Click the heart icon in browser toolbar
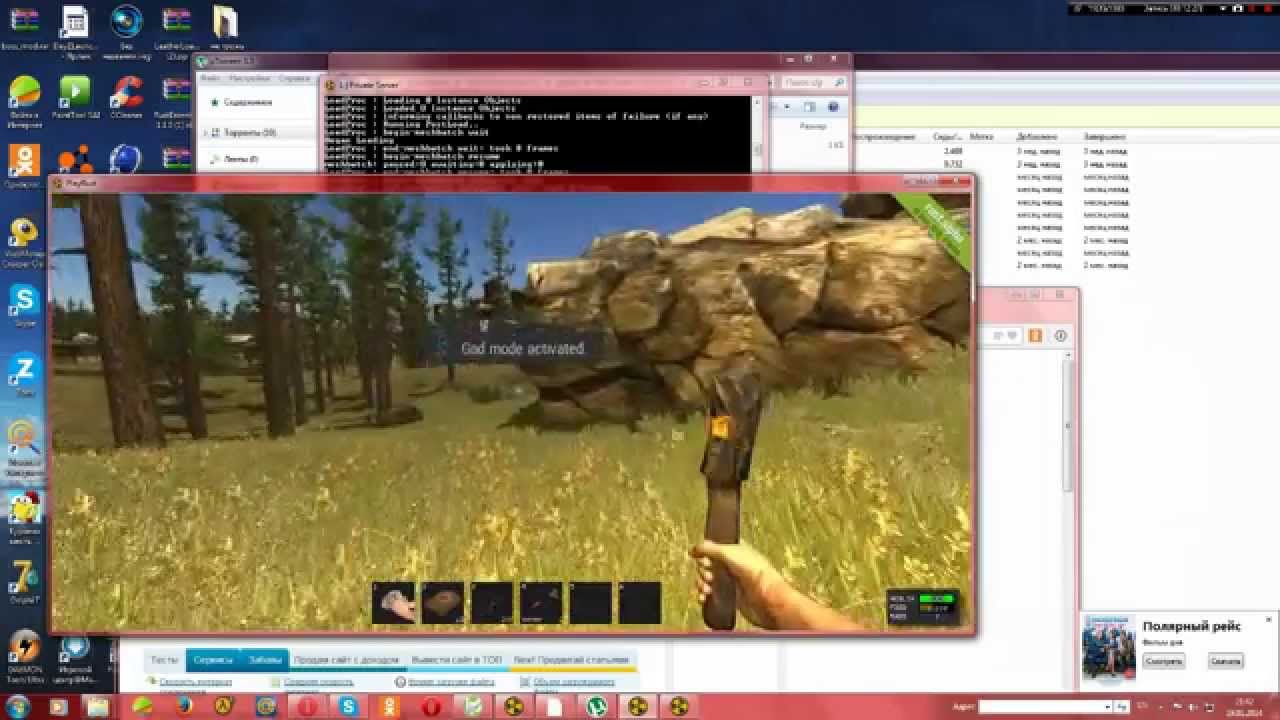The height and width of the screenshot is (720, 1280). click(1011, 335)
